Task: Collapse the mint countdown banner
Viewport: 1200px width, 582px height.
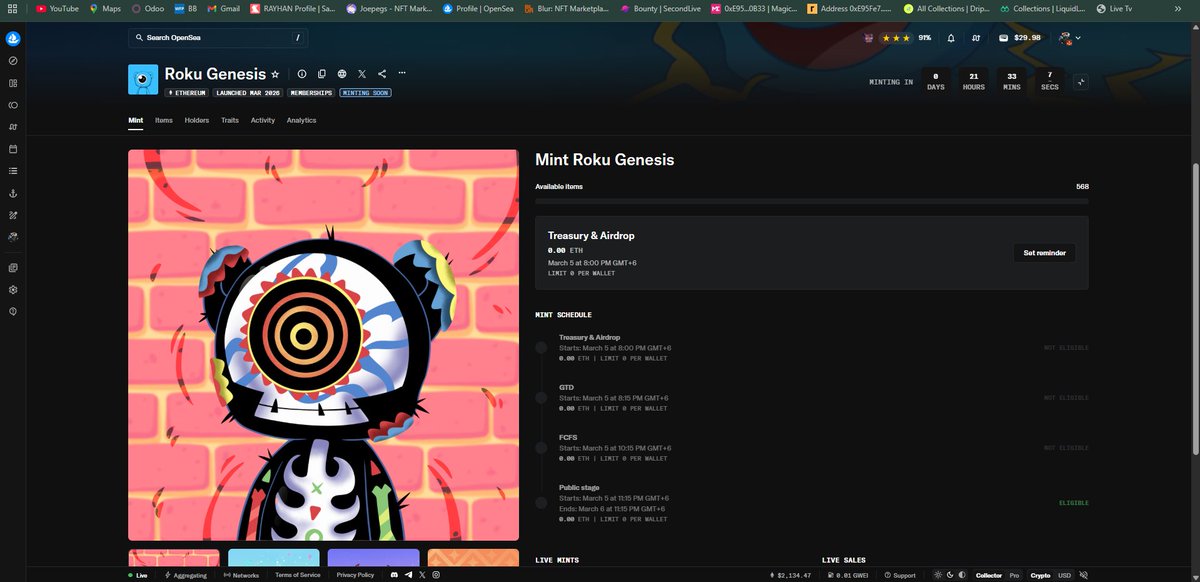Action: [x=1081, y=82]
